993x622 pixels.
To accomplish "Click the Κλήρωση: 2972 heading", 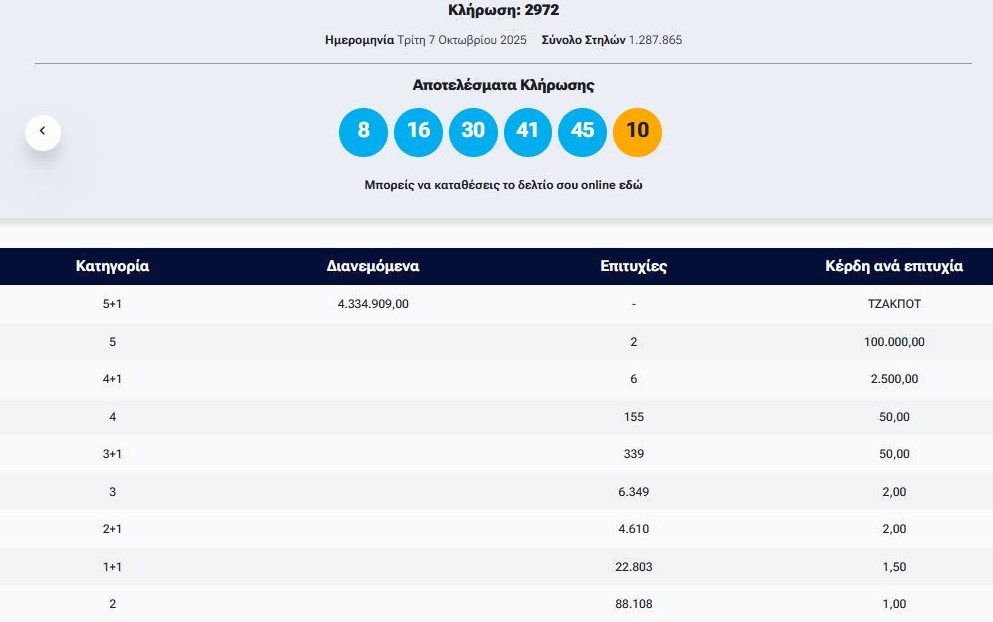I will click(x=503, y=10).
